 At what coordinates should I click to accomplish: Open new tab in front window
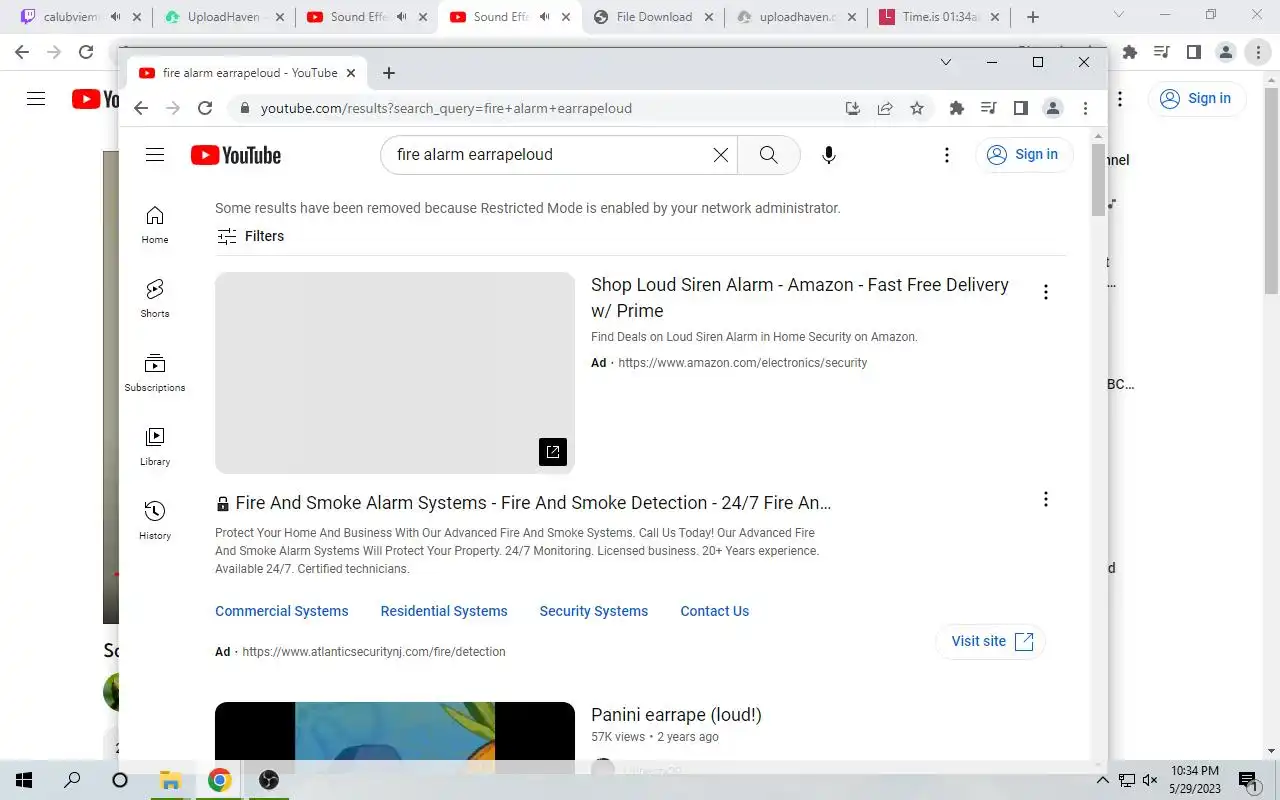tap(389, 73)
